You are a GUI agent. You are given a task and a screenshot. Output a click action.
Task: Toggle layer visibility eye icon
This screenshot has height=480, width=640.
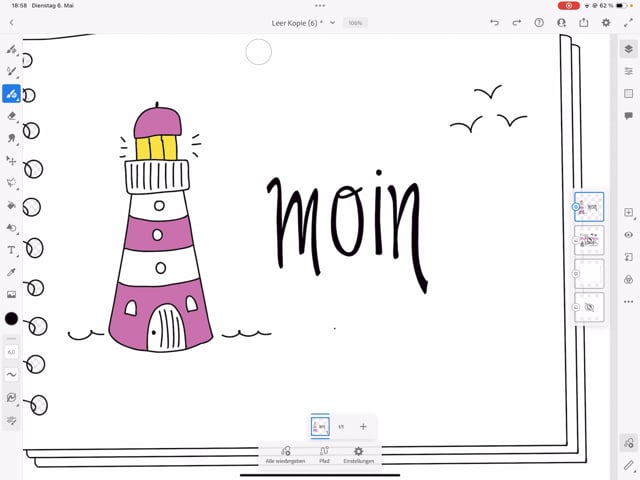(x=628, y=235)
